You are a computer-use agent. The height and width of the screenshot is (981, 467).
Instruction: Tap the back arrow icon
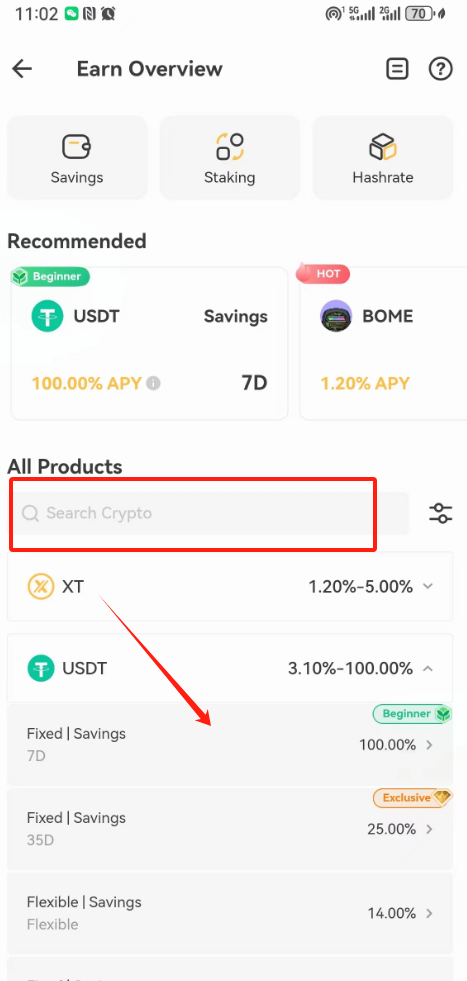pos(23,69)
